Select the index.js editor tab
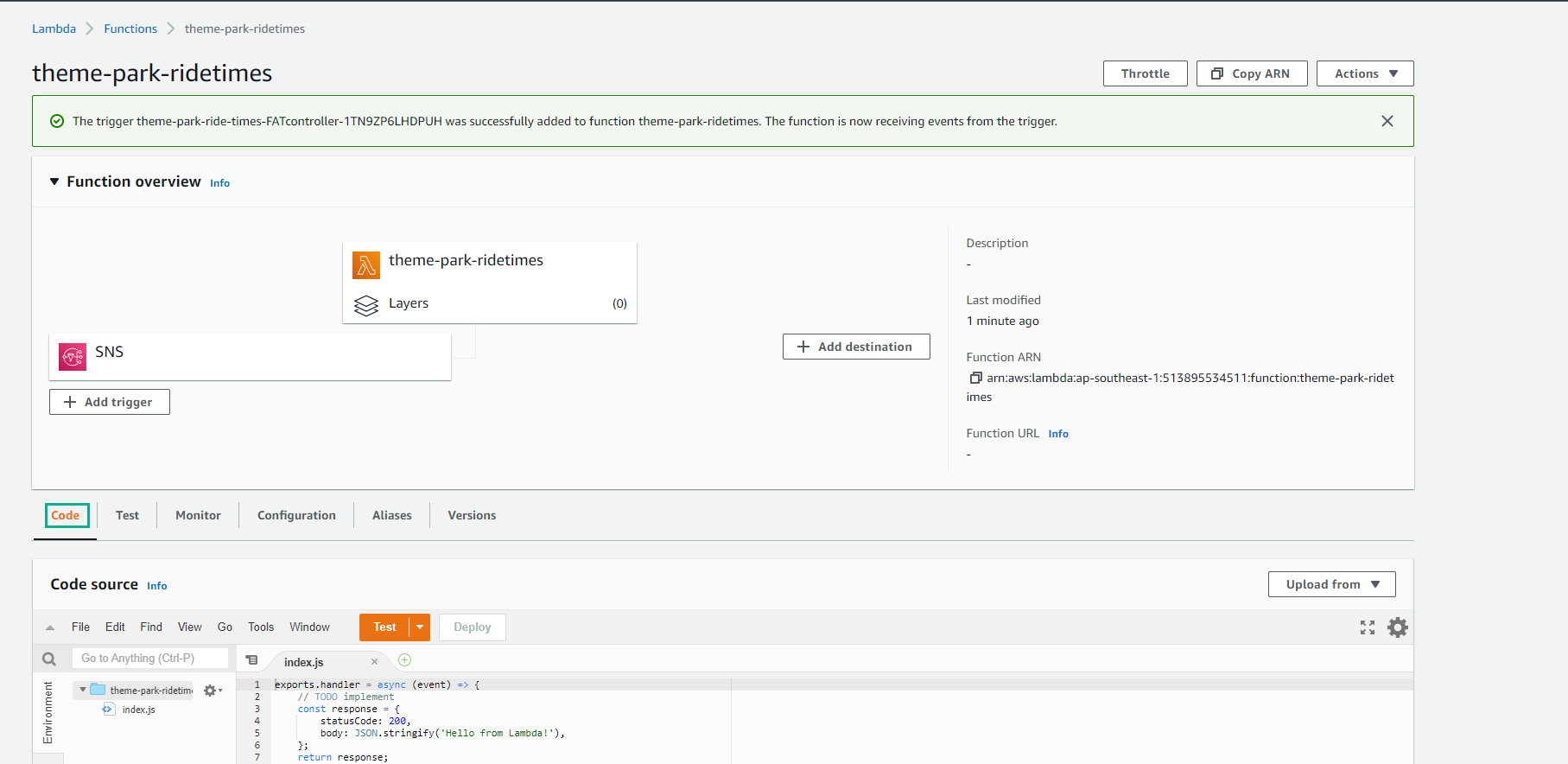The image size is (1568, 764). (x=304, y=662)
